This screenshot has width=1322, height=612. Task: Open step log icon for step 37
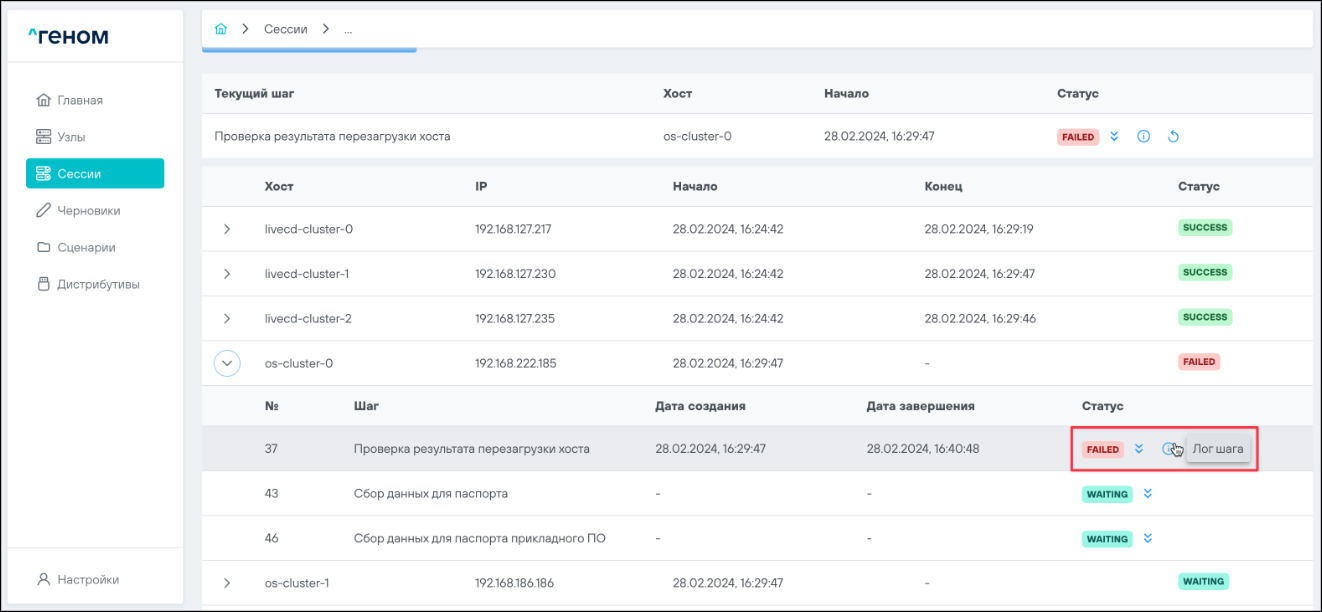(1168, 449)
